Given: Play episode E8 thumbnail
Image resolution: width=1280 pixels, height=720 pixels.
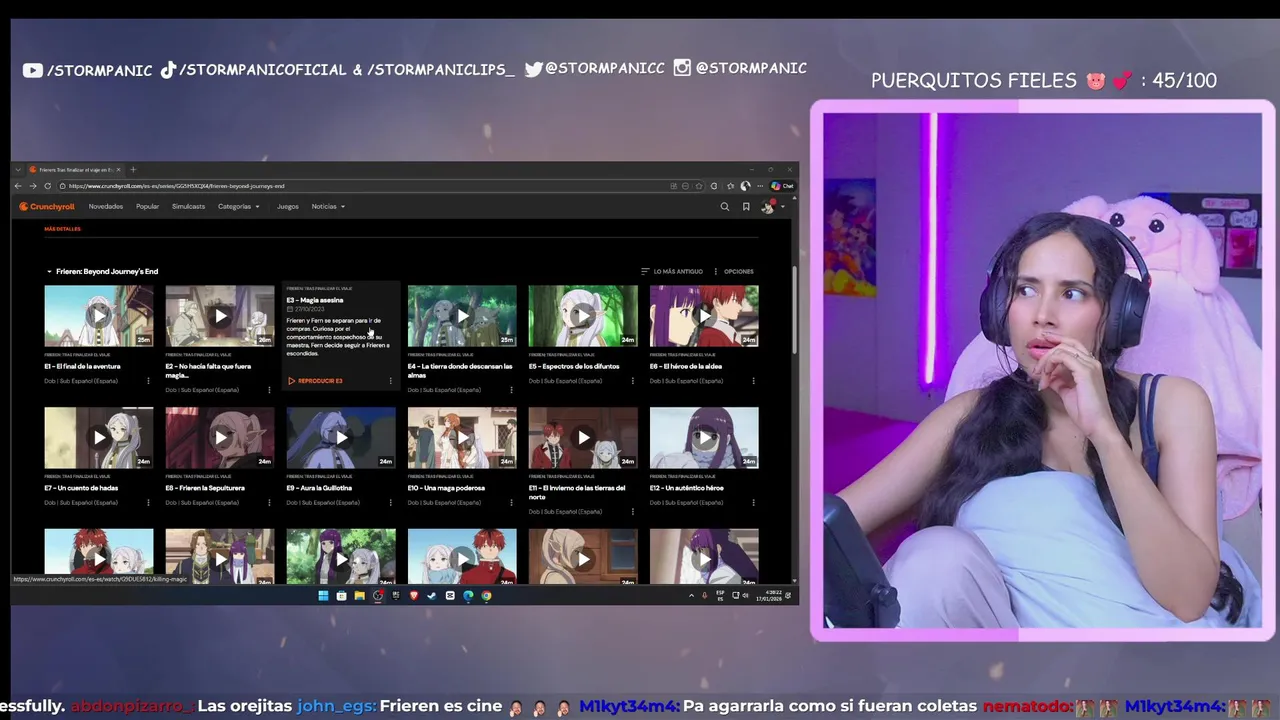Looking at the screenshot, I should (x=220, y=437).
